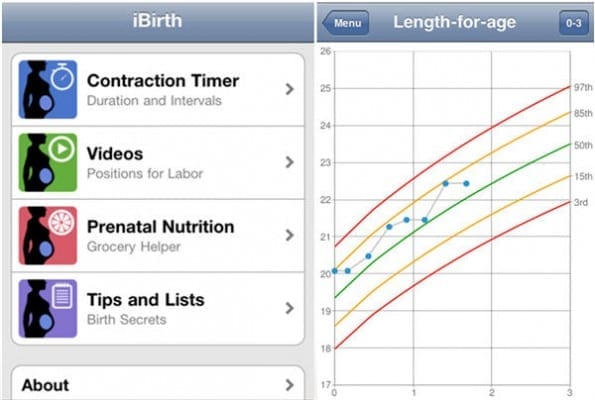Switch age range with the 0-3 button
Screen dimensions: 595x400
coord(574,23)
